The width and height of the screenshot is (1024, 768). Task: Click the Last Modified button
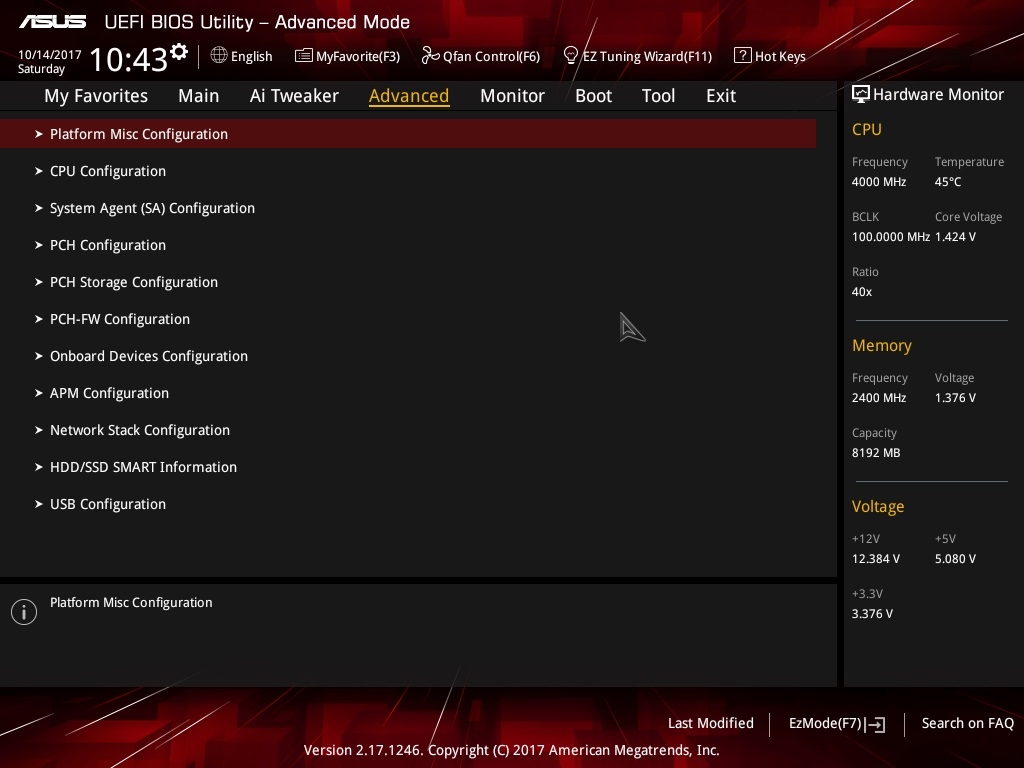coord(711,723)
